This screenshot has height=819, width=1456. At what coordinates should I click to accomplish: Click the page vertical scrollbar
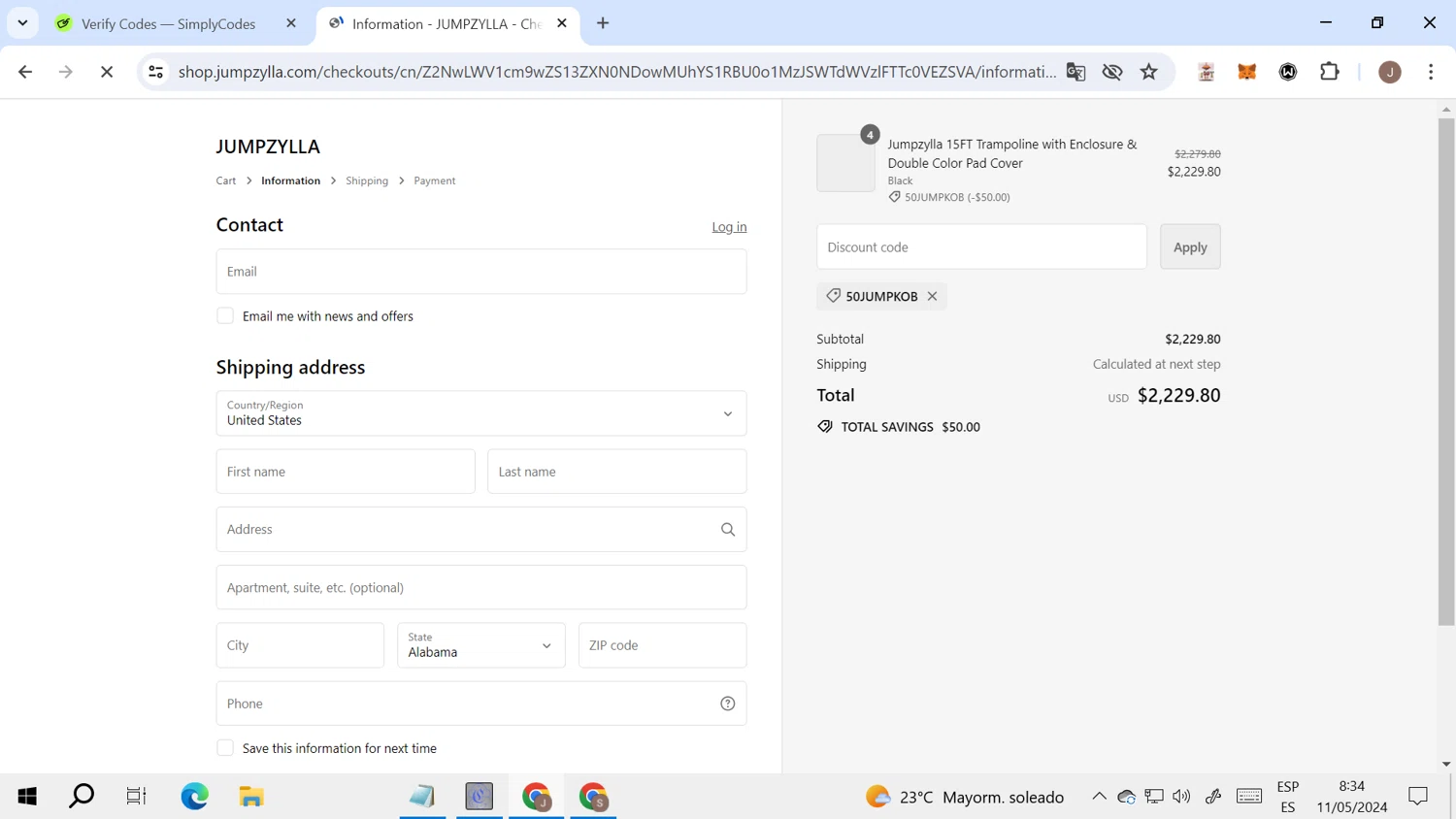[x=1446, y=374]
